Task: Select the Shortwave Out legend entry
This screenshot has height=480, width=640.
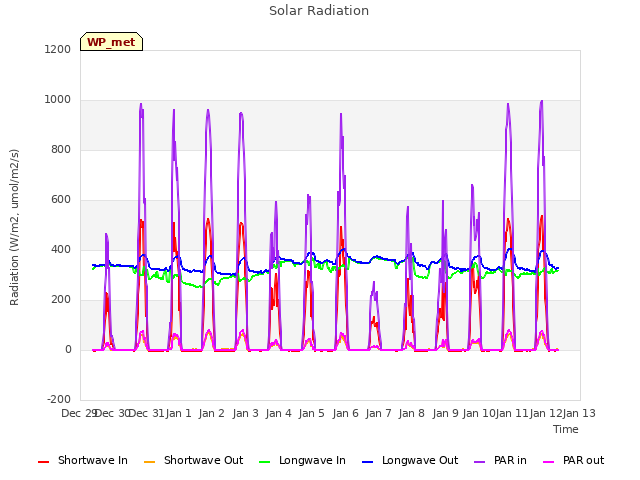Action: click(193, 460)
